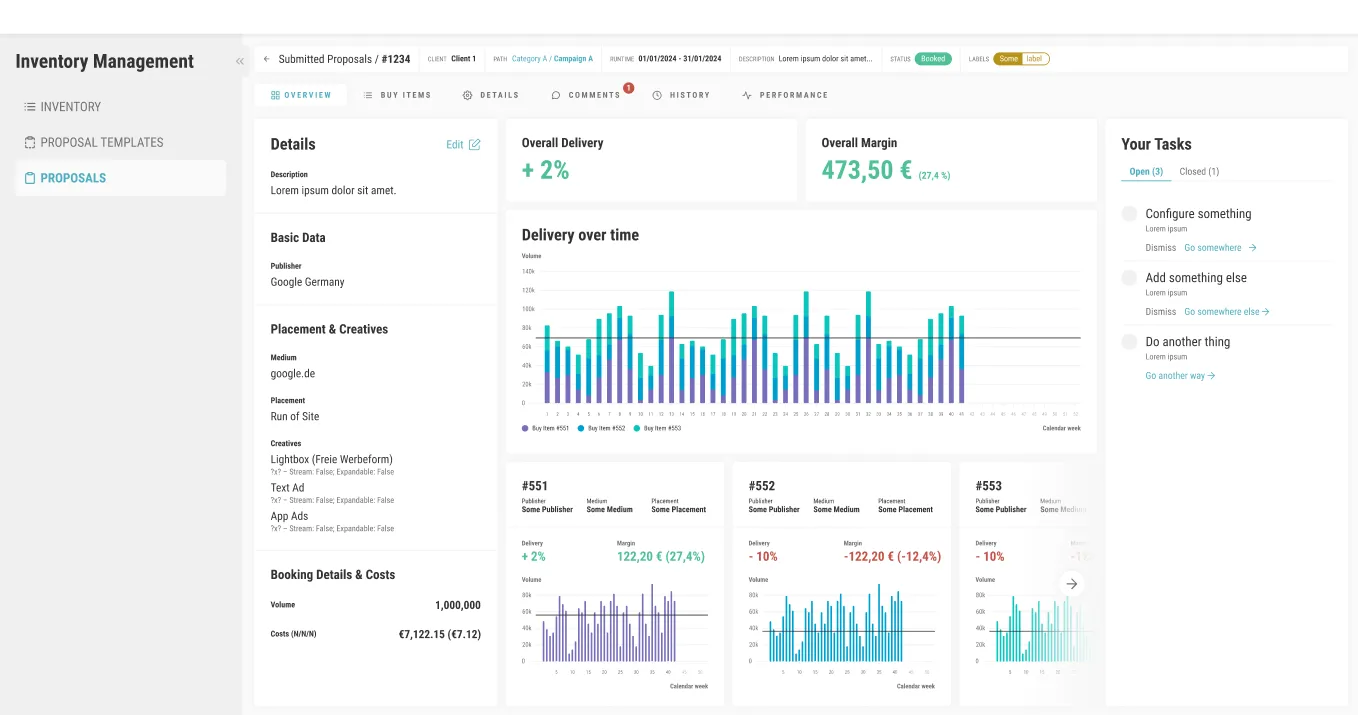This screenshot has height=715, width=1358.
Task: Tick the 'Do another thing' task circle
Action: point(1129,342)
